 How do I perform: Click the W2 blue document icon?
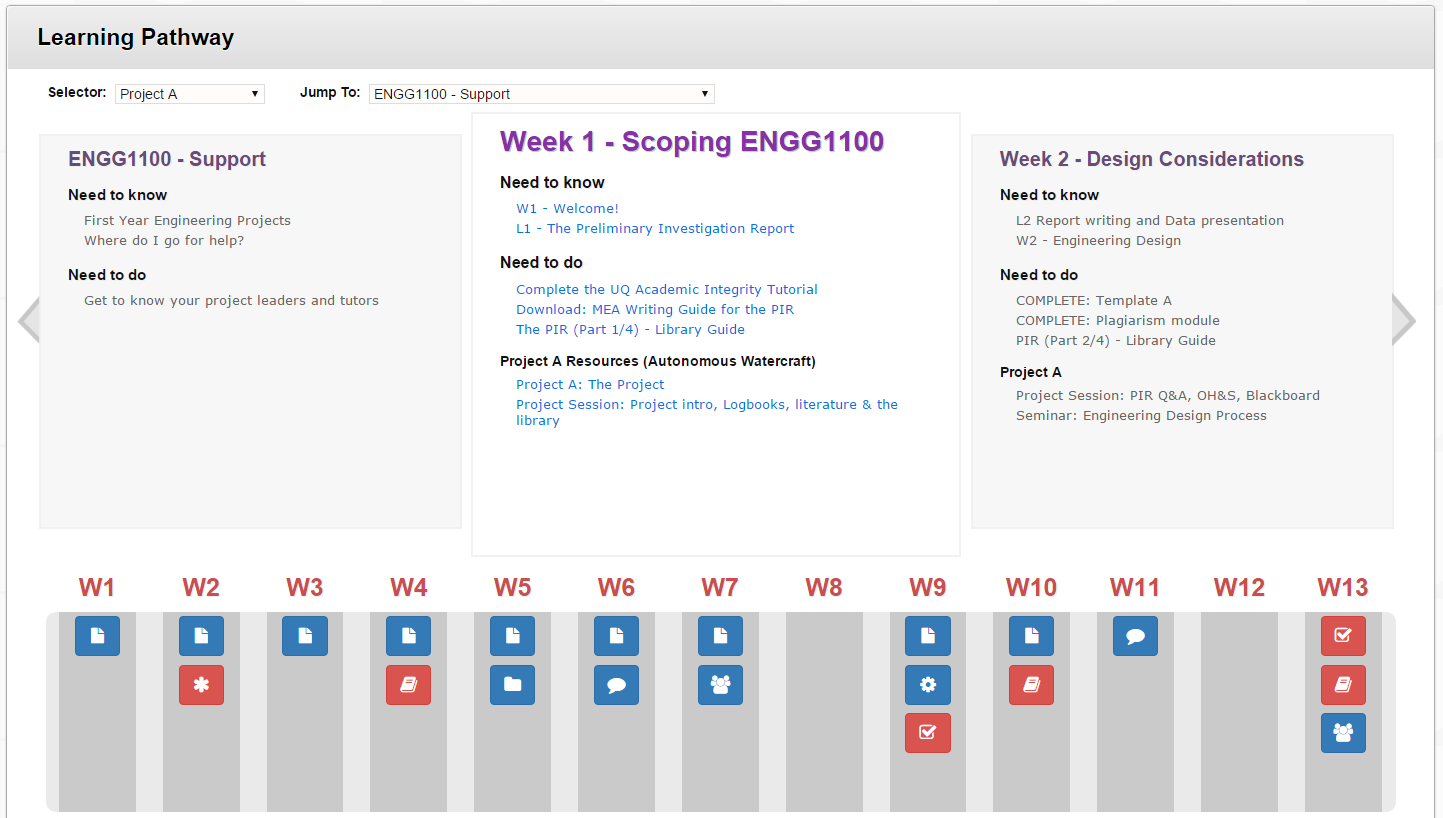pos(201,636)
